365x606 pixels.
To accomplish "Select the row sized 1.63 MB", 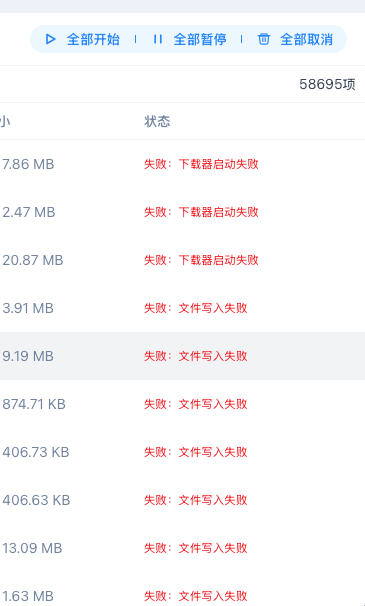I will point(182,589).
